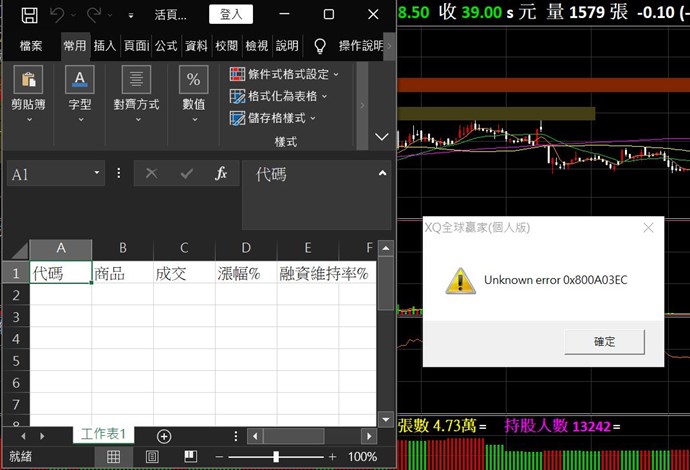
Task: Click the 剪貼簿 clipboard paste icon
Action: [x=28, y=79]
